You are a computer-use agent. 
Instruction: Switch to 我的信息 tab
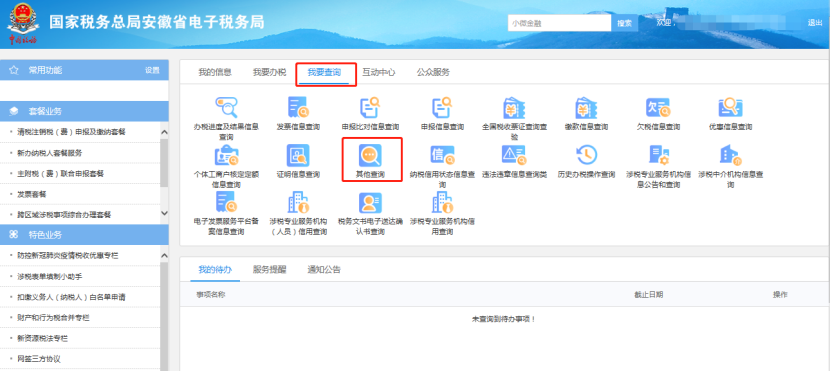[215, 73]
